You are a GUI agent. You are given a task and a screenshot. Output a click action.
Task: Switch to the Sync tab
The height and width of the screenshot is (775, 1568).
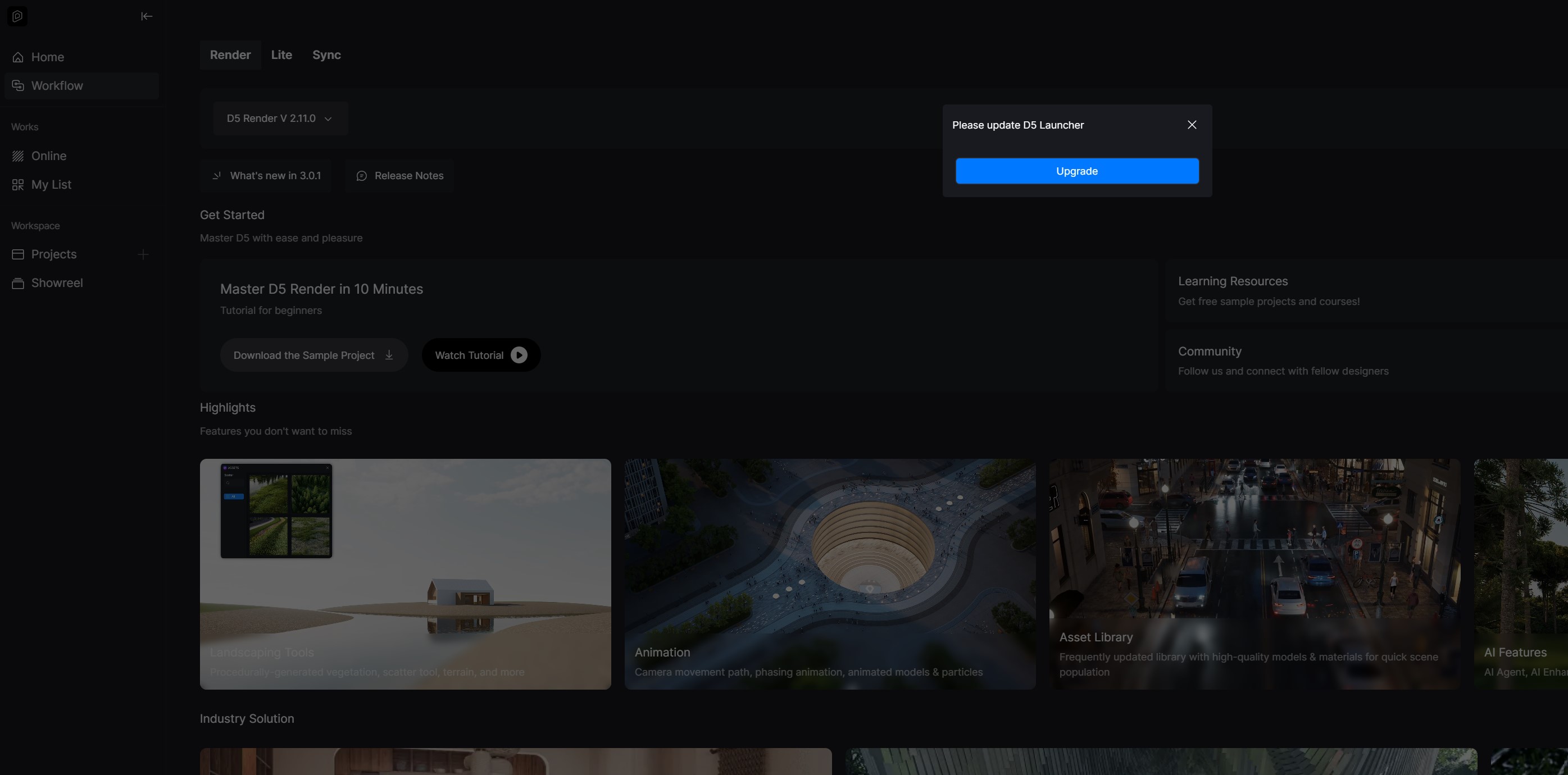pos(326,54)
